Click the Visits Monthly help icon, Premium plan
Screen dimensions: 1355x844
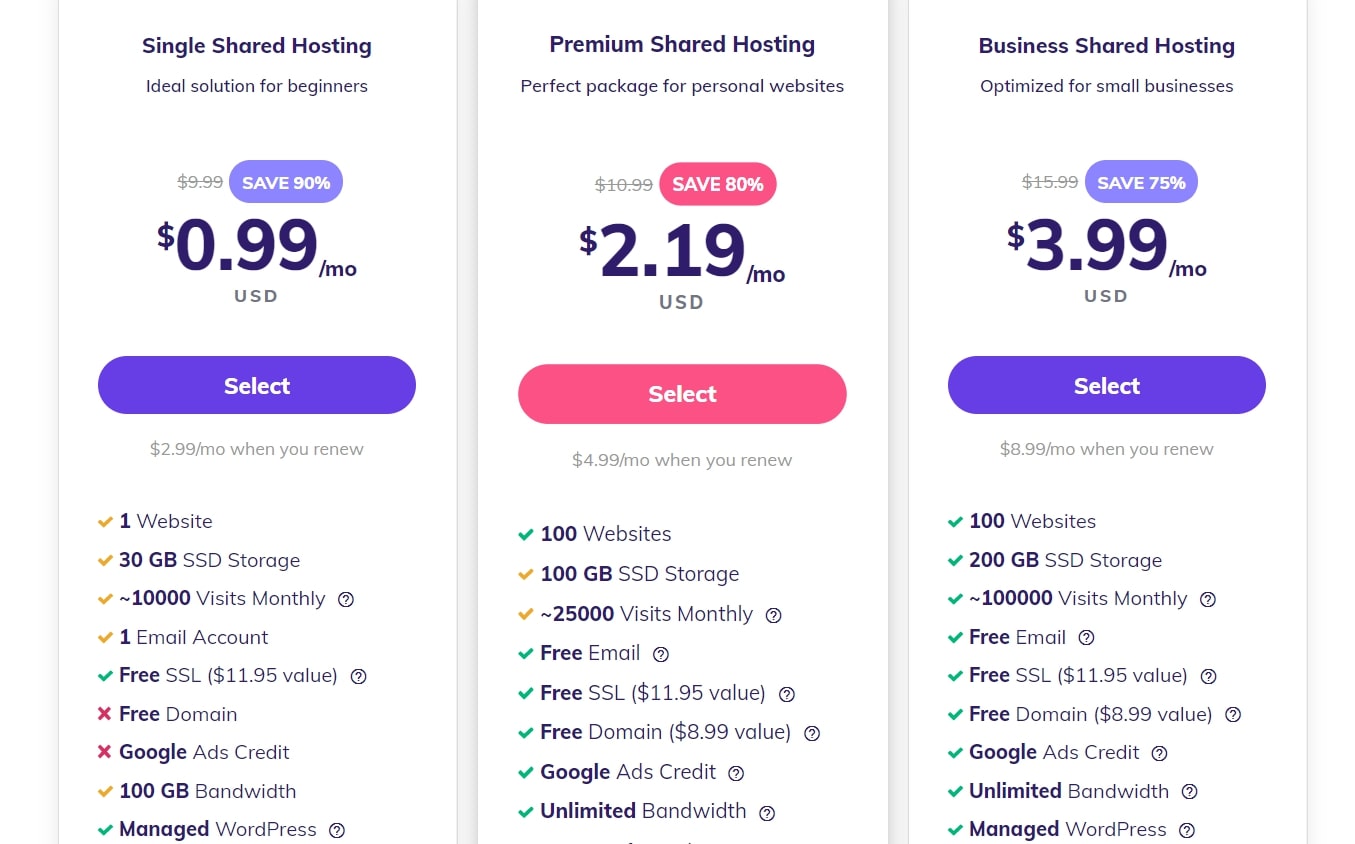(773, 615)
